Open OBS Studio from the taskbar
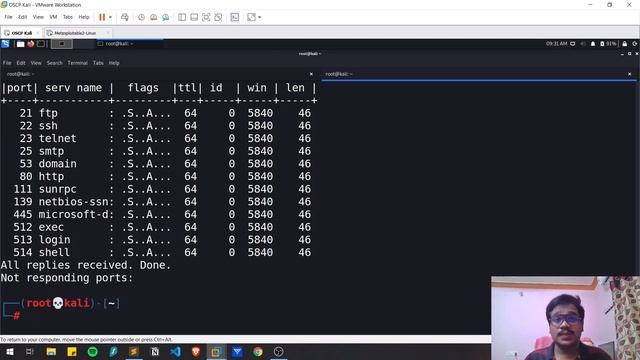640x360 pixels. point(279,351)
